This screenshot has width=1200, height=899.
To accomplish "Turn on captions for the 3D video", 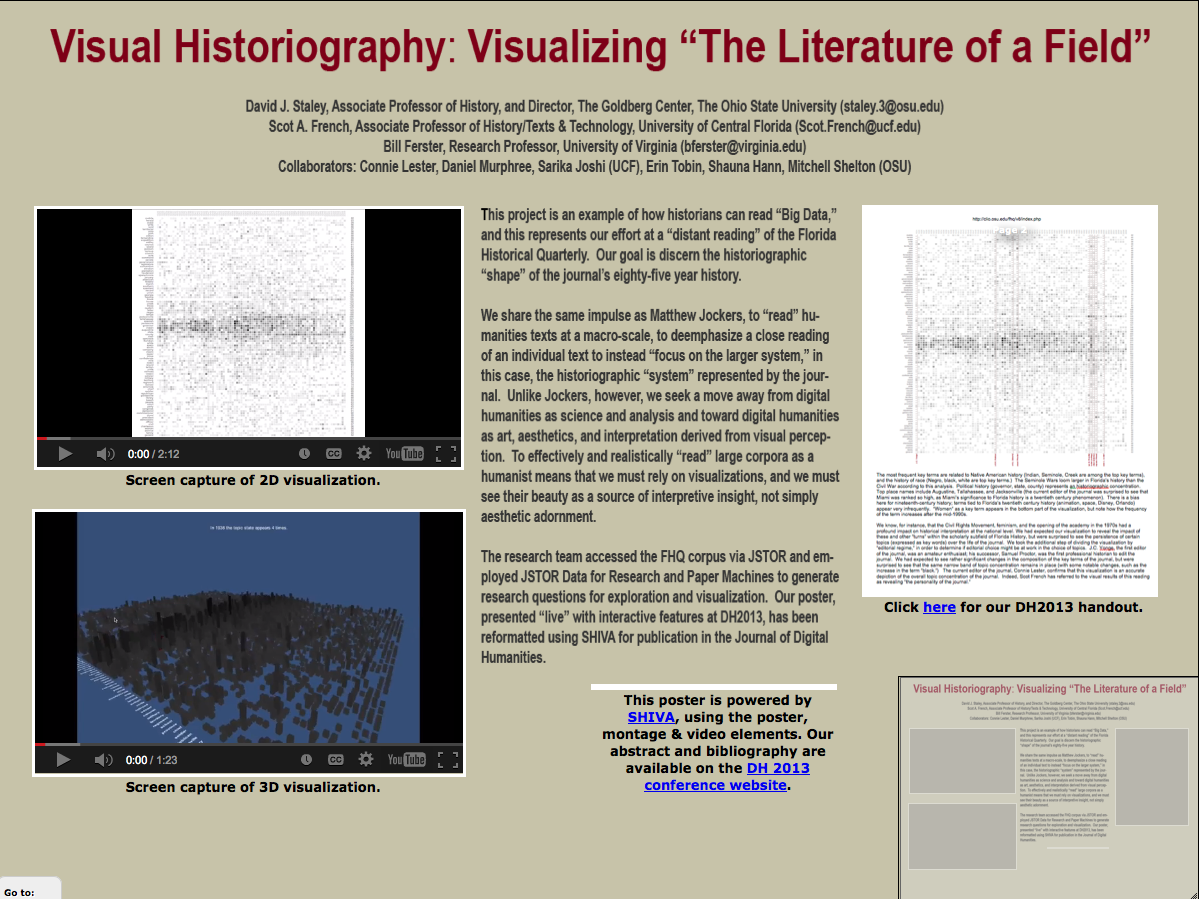I will pos(334,760).
